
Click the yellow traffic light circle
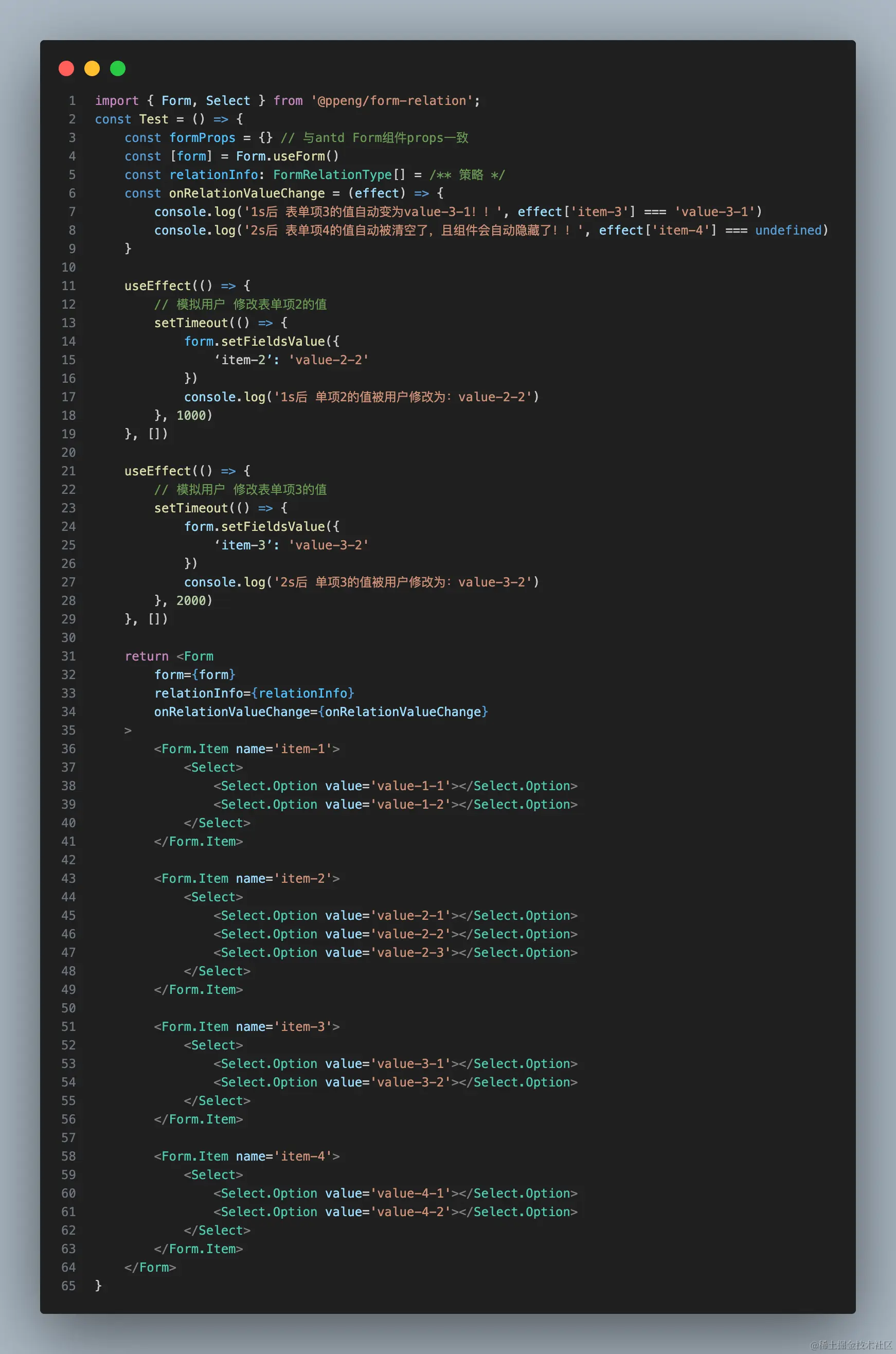point(92,68)
